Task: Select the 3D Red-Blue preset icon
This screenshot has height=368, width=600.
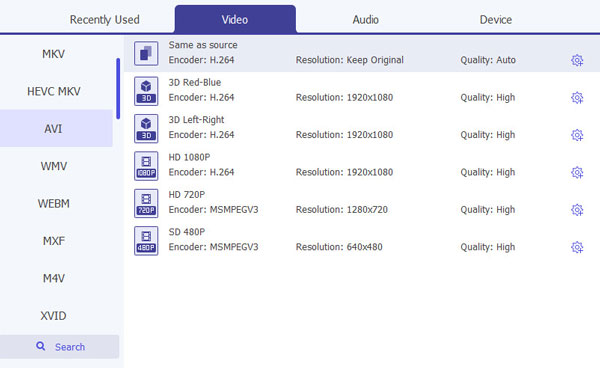Action: (x=146, y=91)
